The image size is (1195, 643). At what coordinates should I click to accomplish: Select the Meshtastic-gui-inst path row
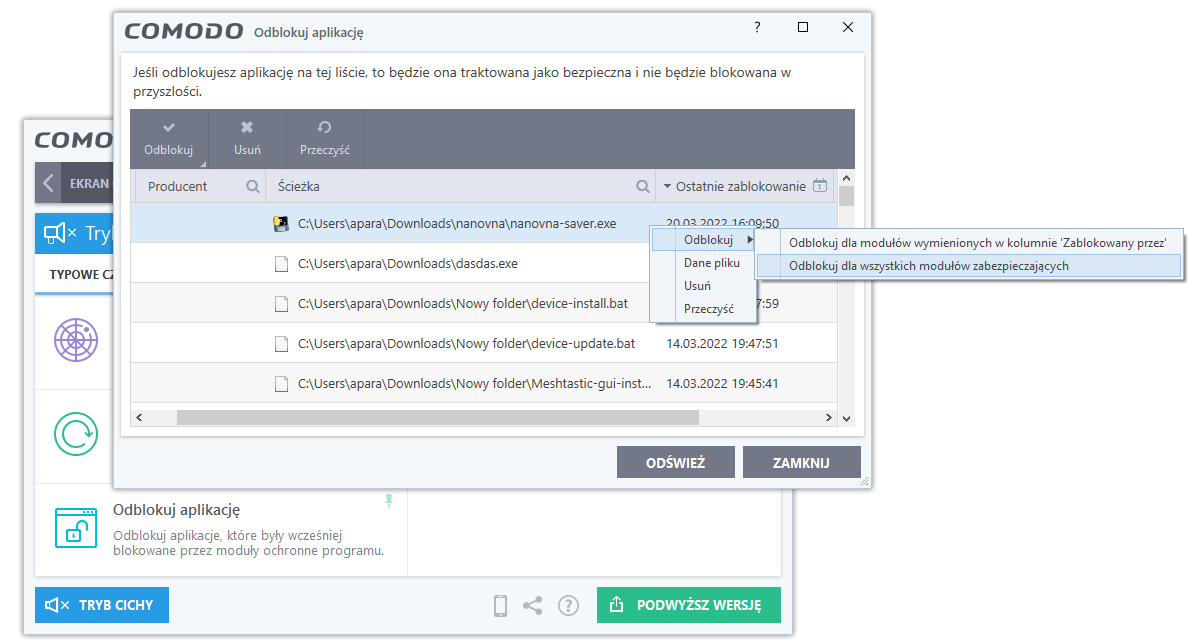[x=474, y=383]
